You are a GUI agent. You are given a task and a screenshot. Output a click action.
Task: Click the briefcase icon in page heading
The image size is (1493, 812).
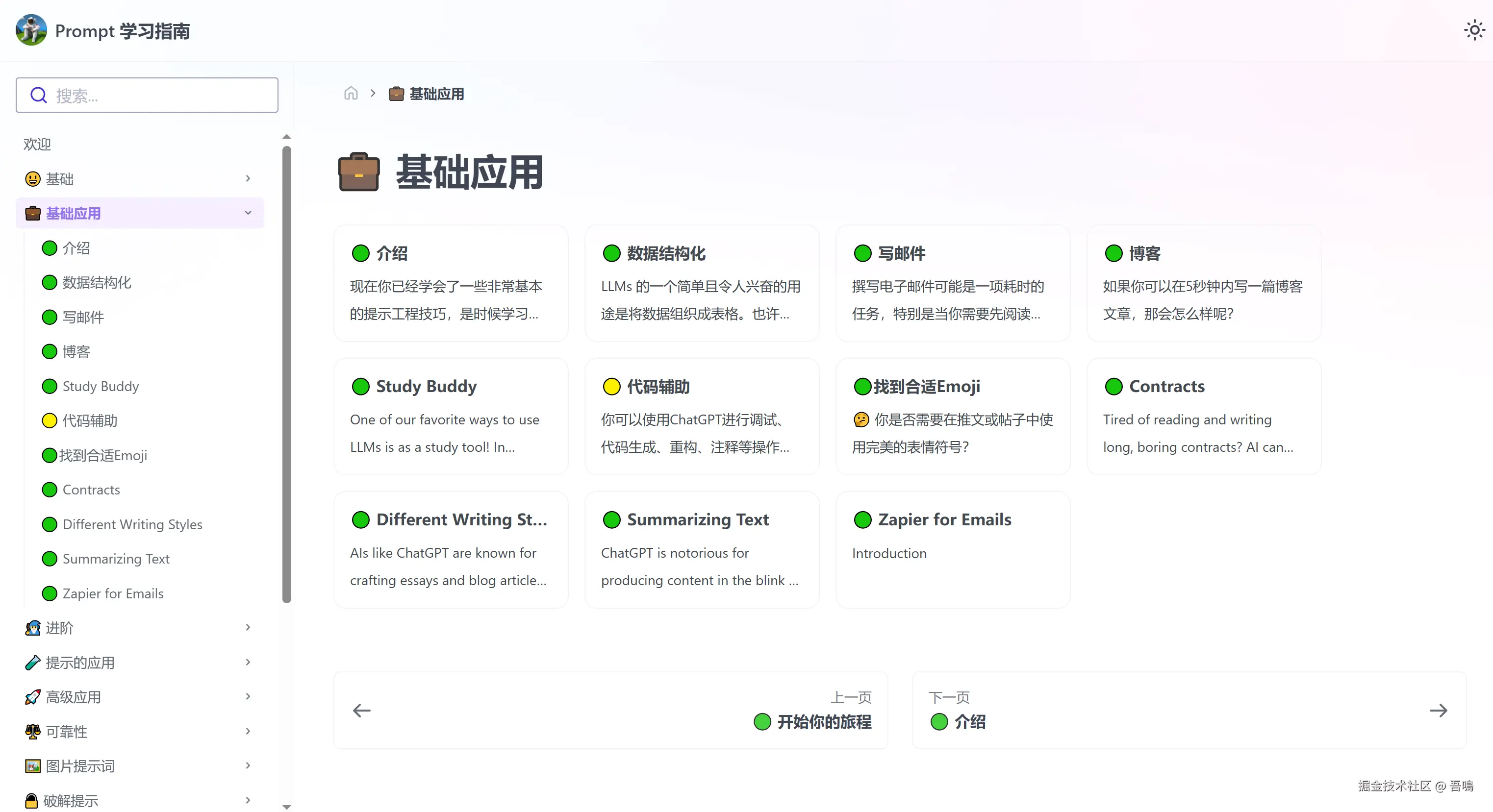tap(358, 172)
